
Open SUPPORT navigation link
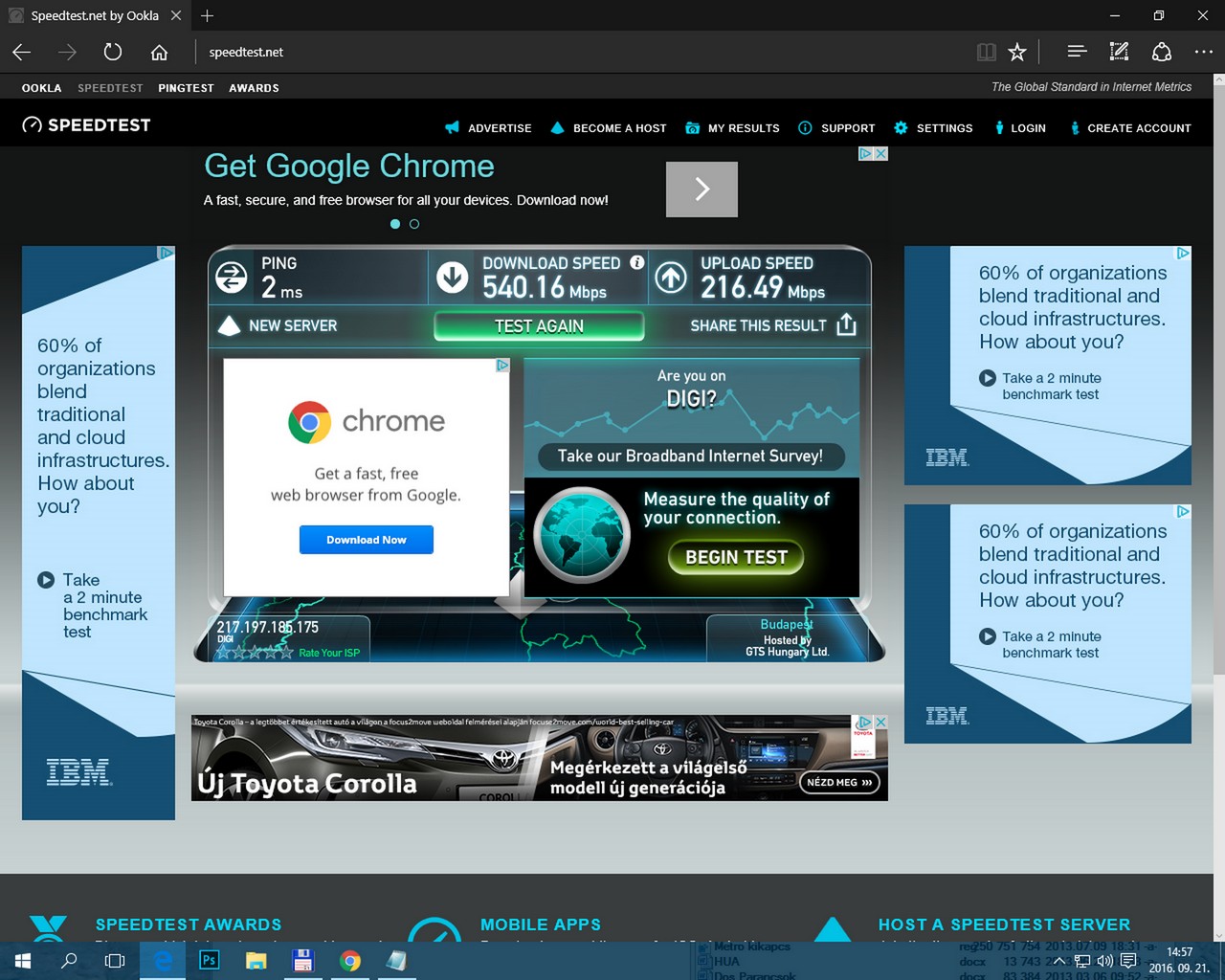836,128
